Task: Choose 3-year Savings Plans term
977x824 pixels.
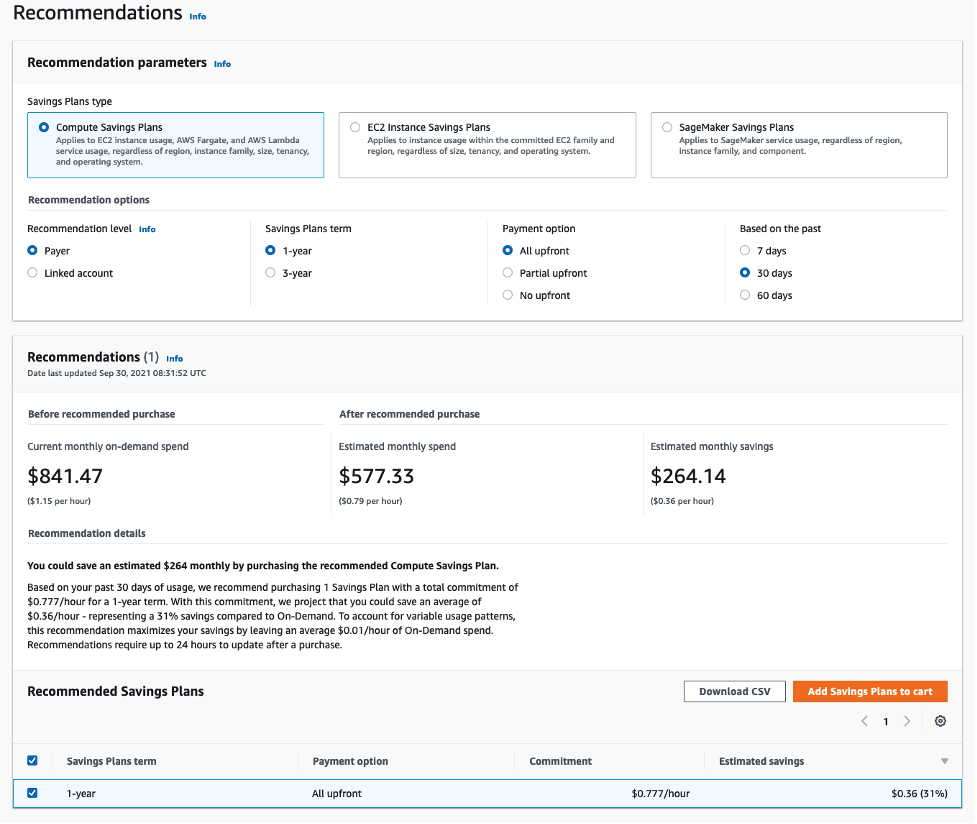Action: click(x=270, y=273)
